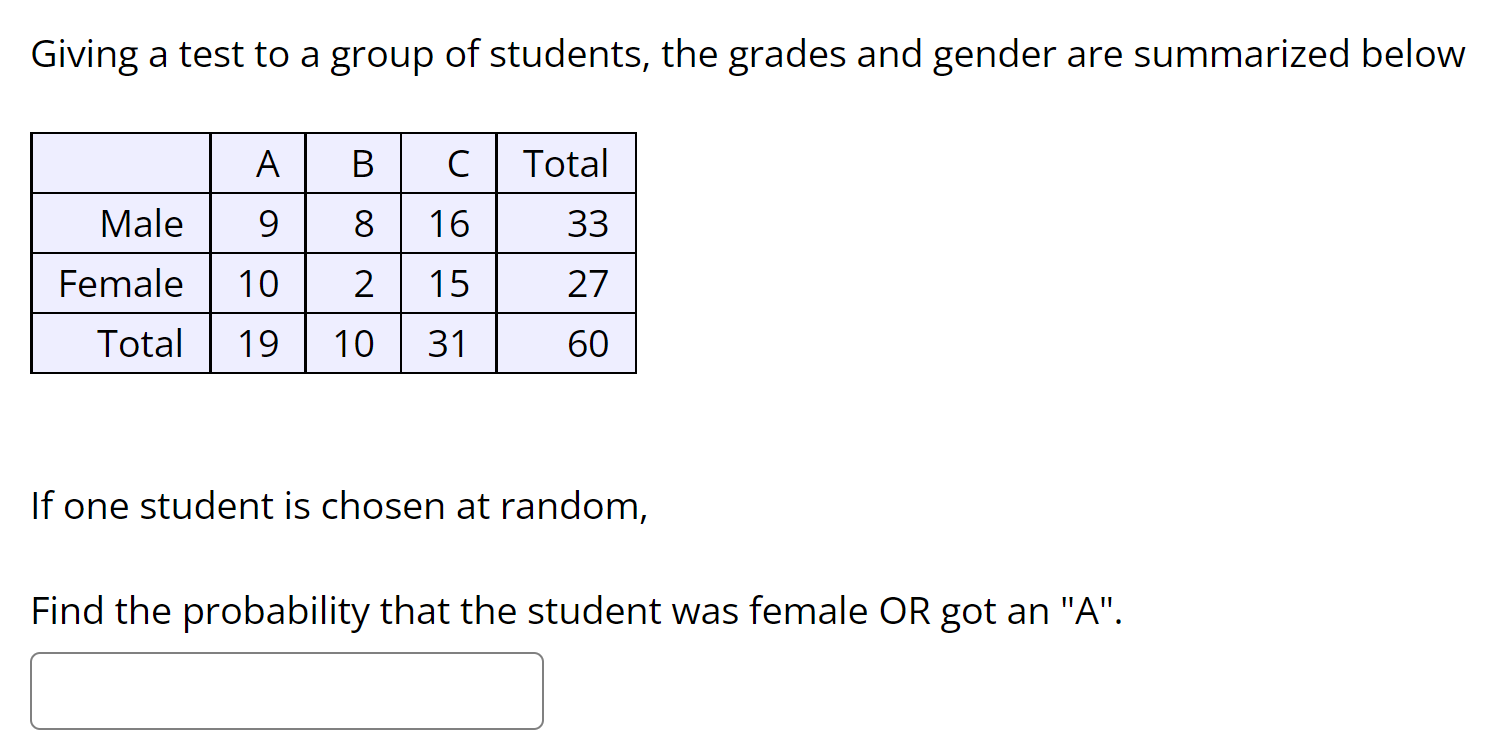Viewport: 1492px width, 750px height.
Task: Click the title text above the table
Action: (745, 54)
